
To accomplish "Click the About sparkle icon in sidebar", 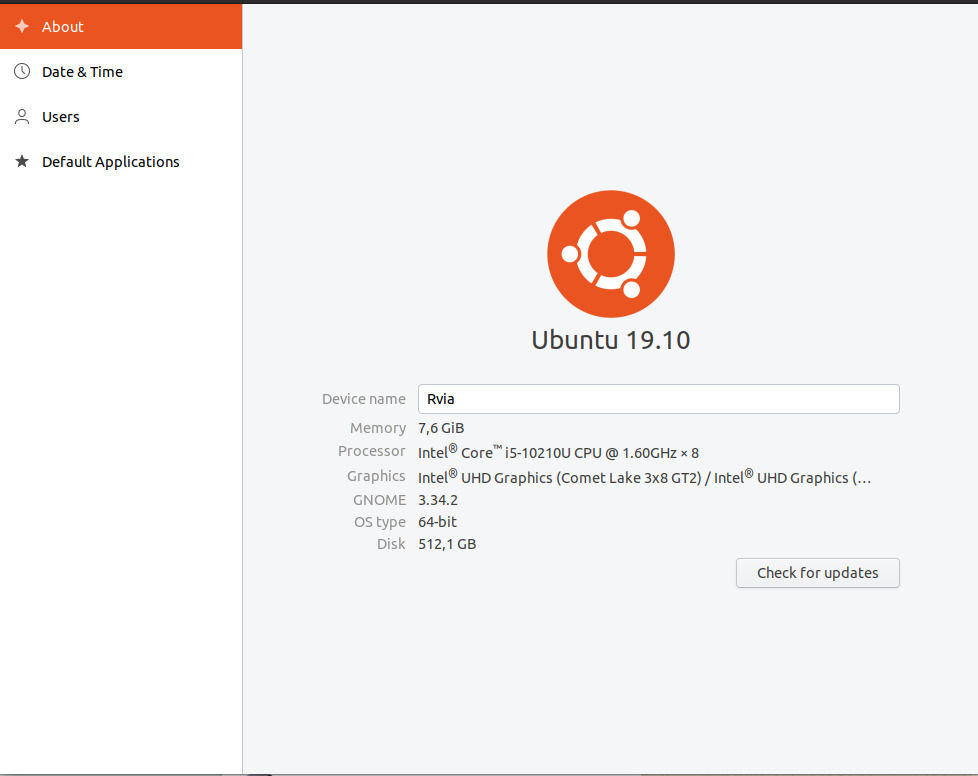I will pos(22,26).
